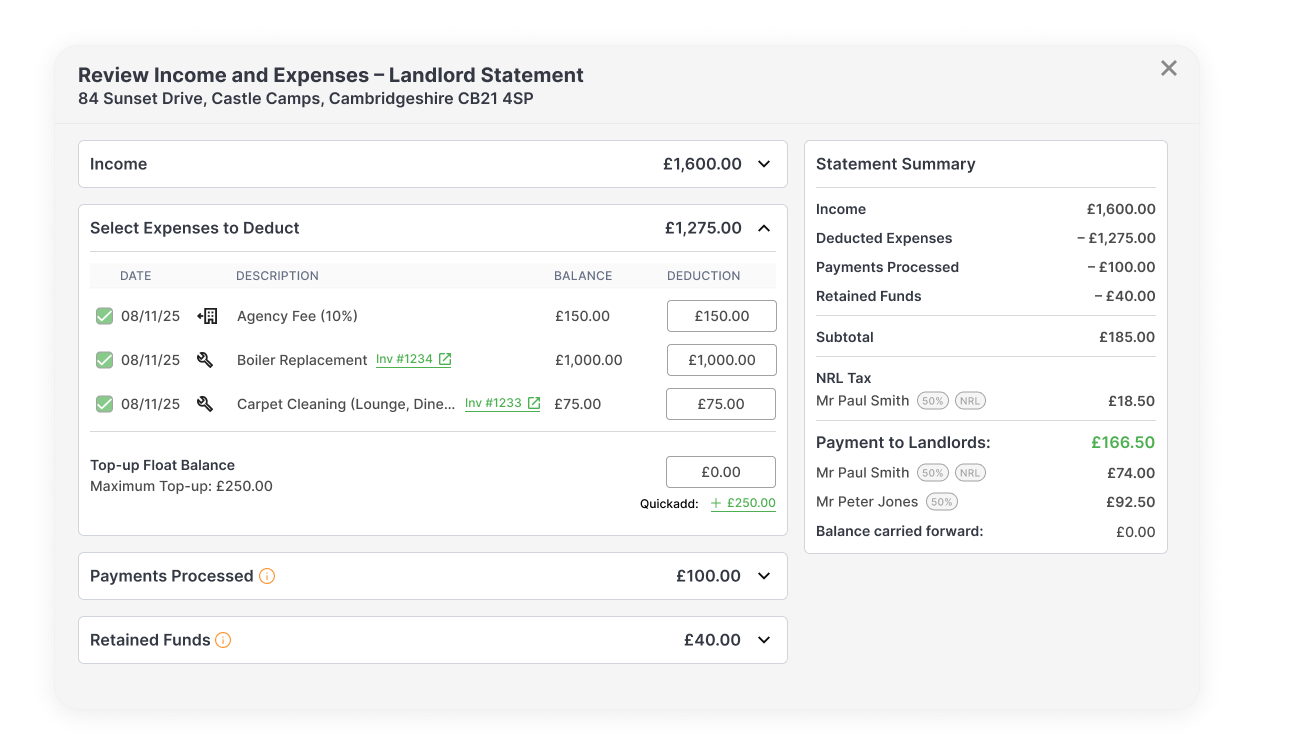Uncheck the Agency Fee expense checkbox
Screen dimensions: 1306x755
104,316
